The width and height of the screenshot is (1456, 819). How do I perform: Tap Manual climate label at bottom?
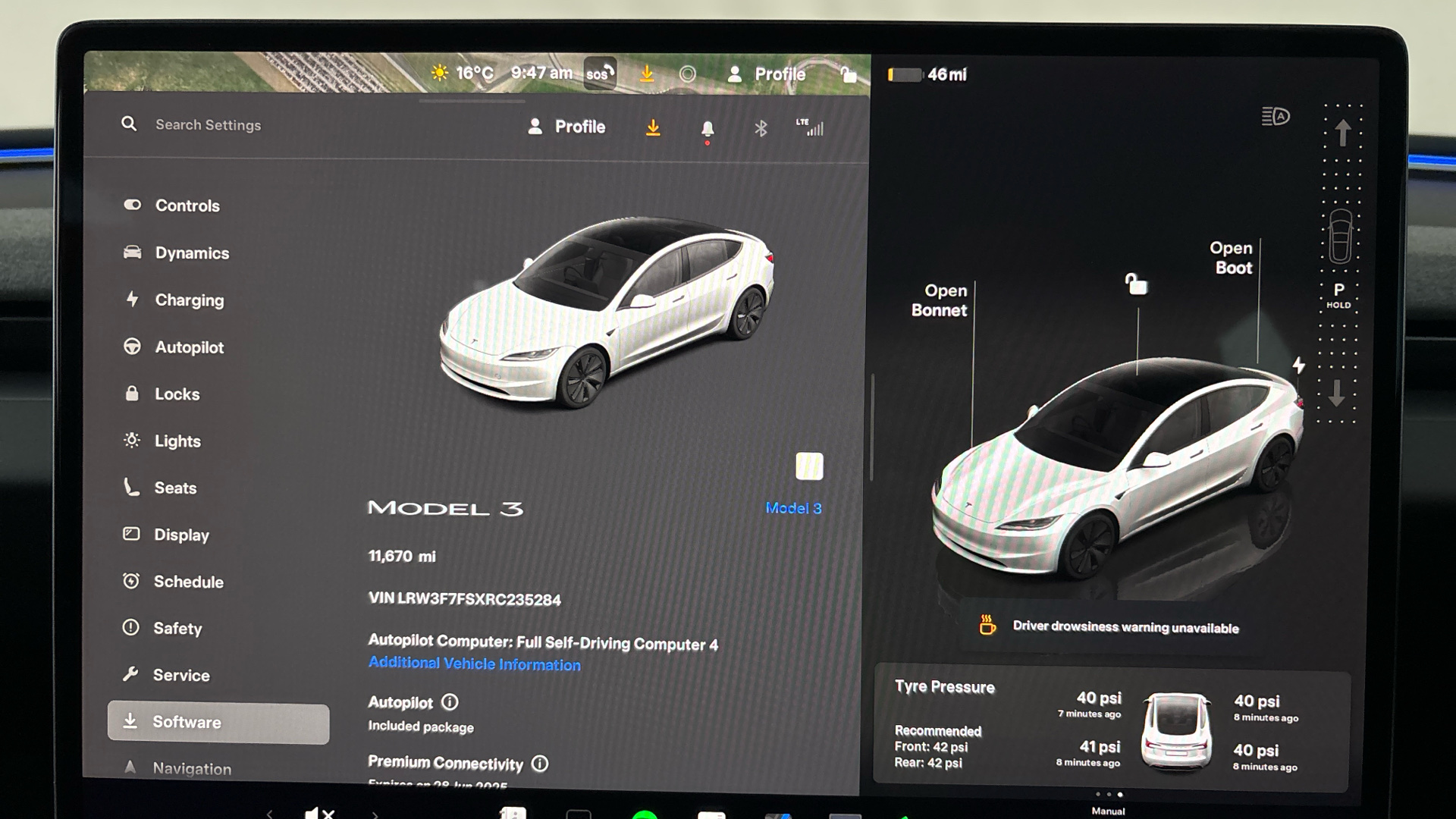pyautogui.click(x=1108, y=811)
